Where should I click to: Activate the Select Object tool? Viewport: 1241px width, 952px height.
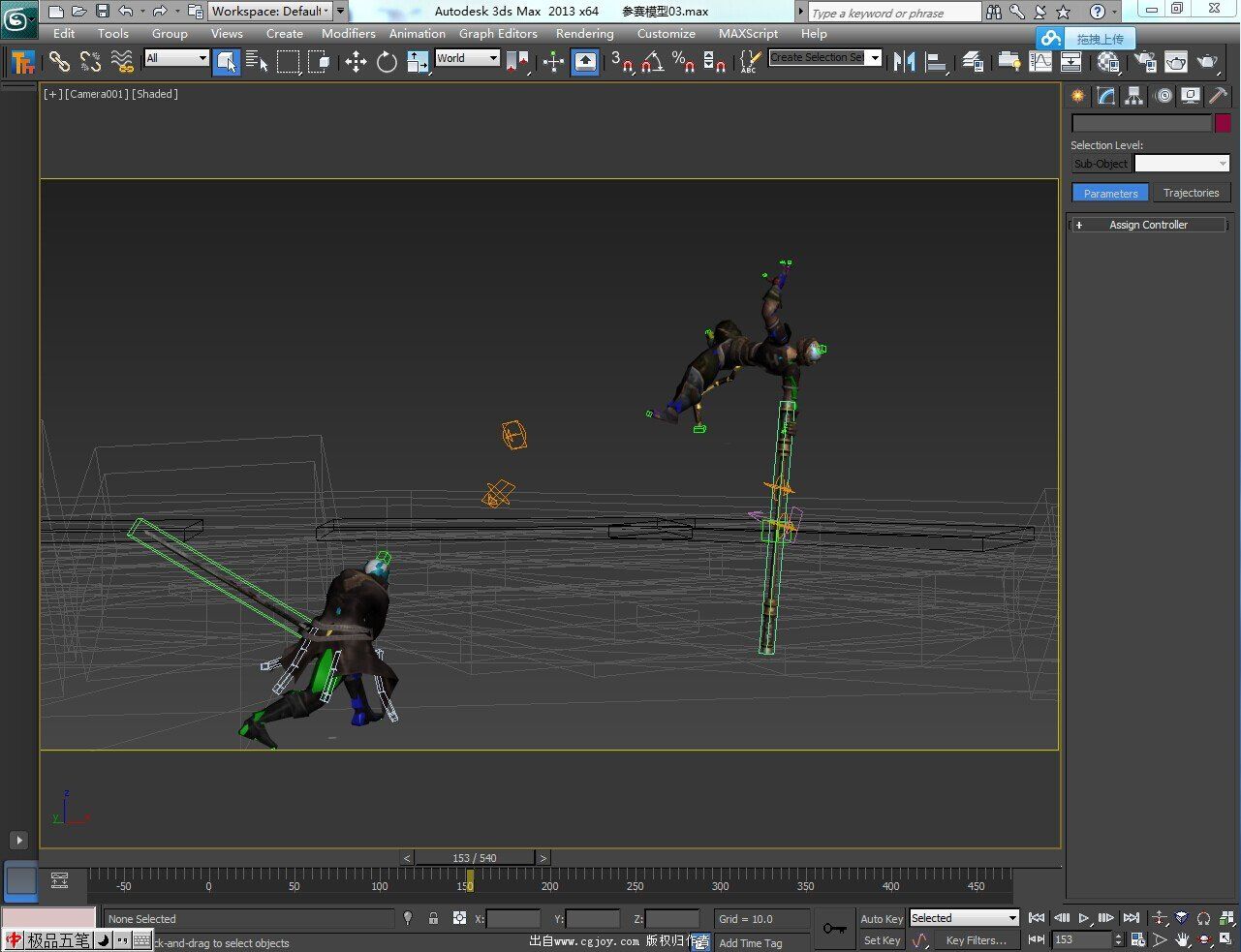[226, 62]
